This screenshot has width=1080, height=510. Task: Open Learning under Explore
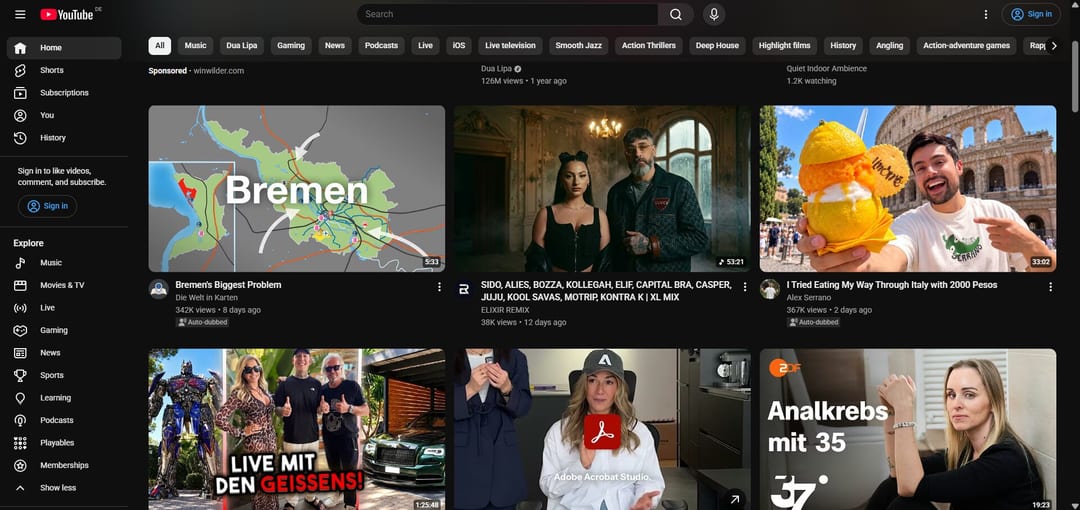(x=64, y=398)
